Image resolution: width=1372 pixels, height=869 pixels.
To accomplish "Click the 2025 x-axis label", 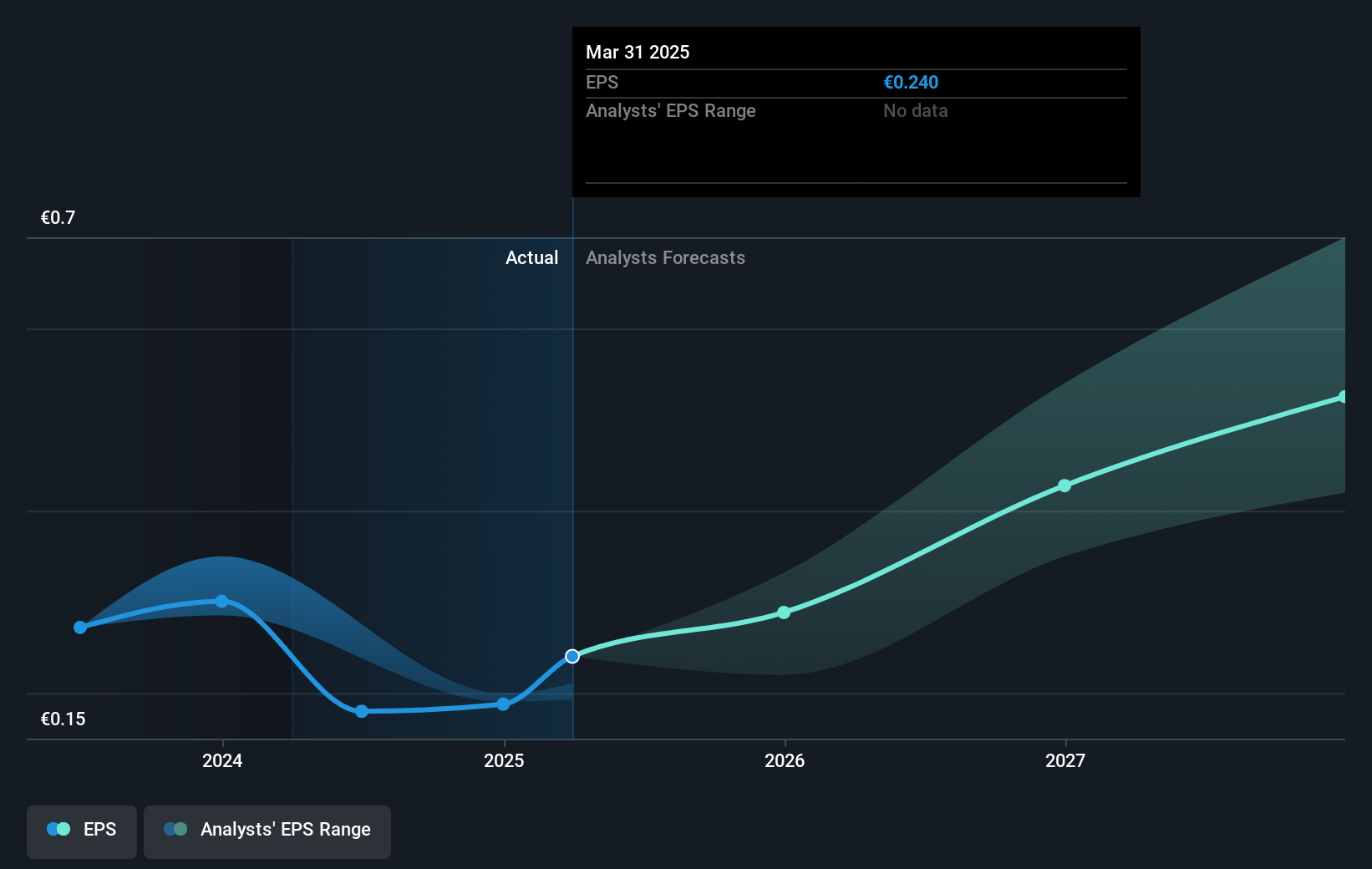I will 504,760.
